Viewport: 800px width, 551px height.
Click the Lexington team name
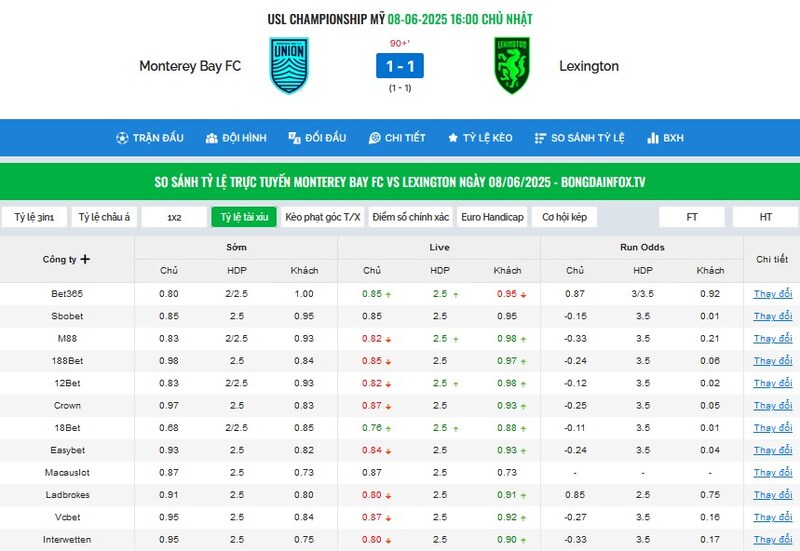click(x=589, y=66)
